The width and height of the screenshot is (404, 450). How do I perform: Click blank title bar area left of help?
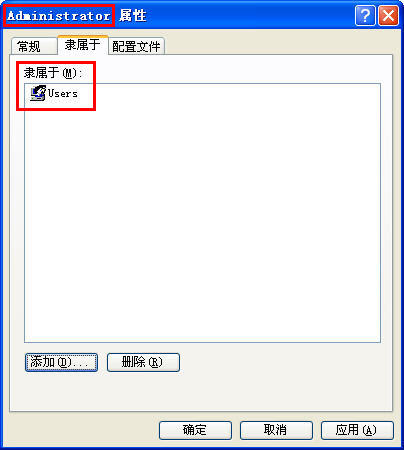click(250, 16)
